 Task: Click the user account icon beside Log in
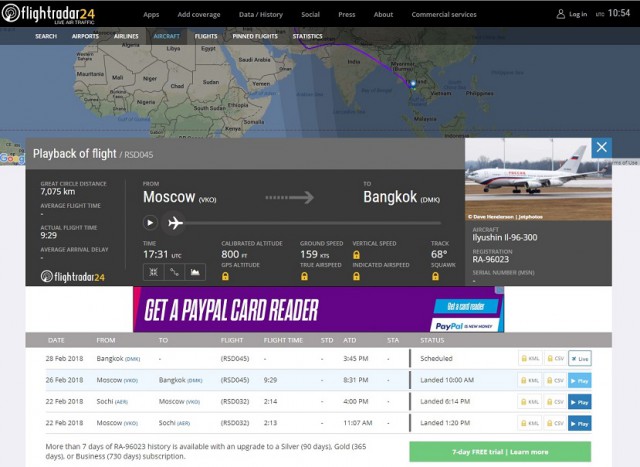point(561,14)
